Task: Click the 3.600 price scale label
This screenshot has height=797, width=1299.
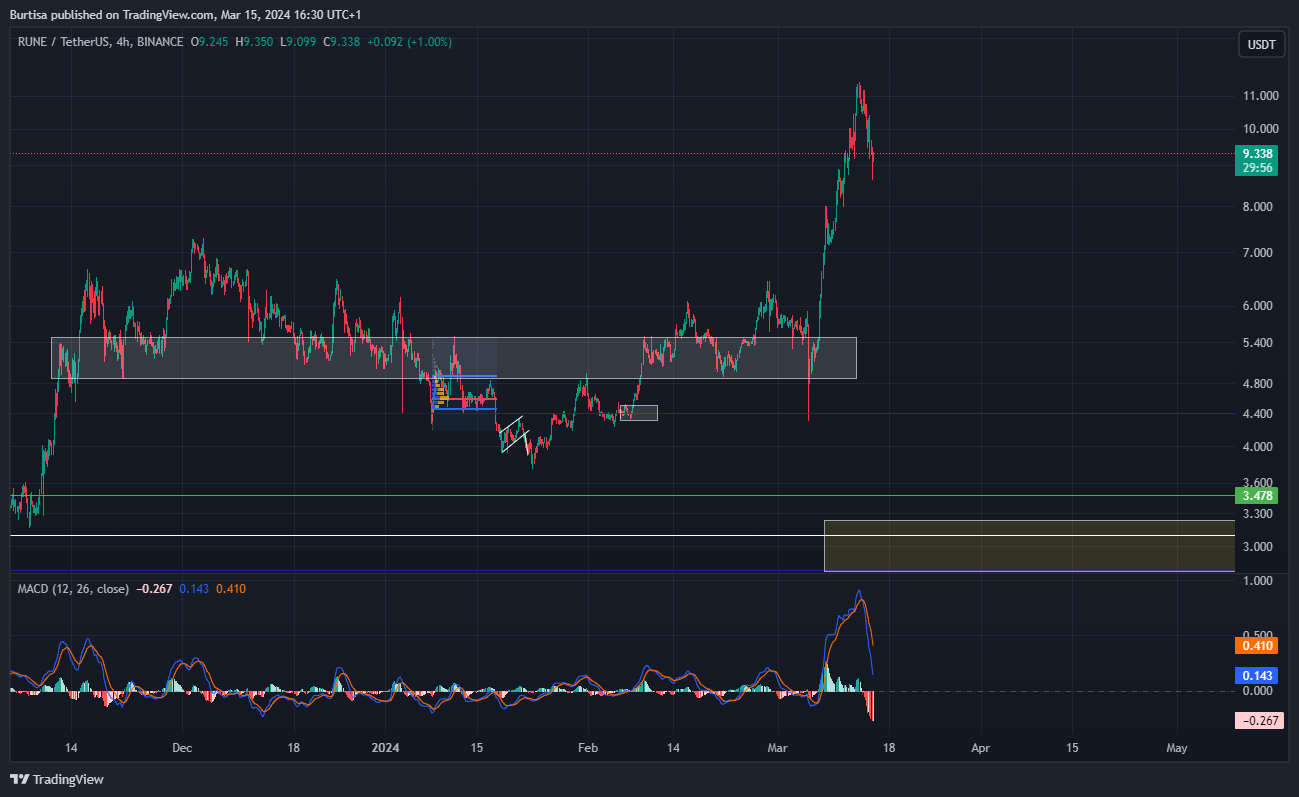Action: pyautogui.click(x=1260, y=482)
